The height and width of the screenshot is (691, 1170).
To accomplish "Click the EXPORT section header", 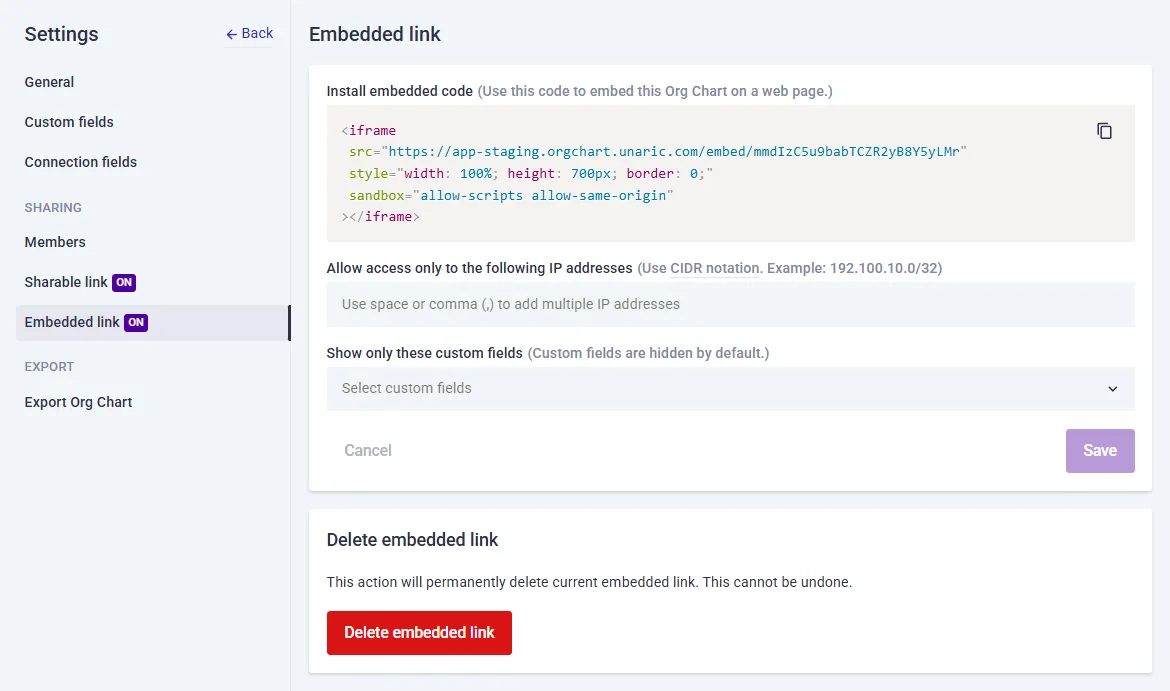I will (49, 366).
